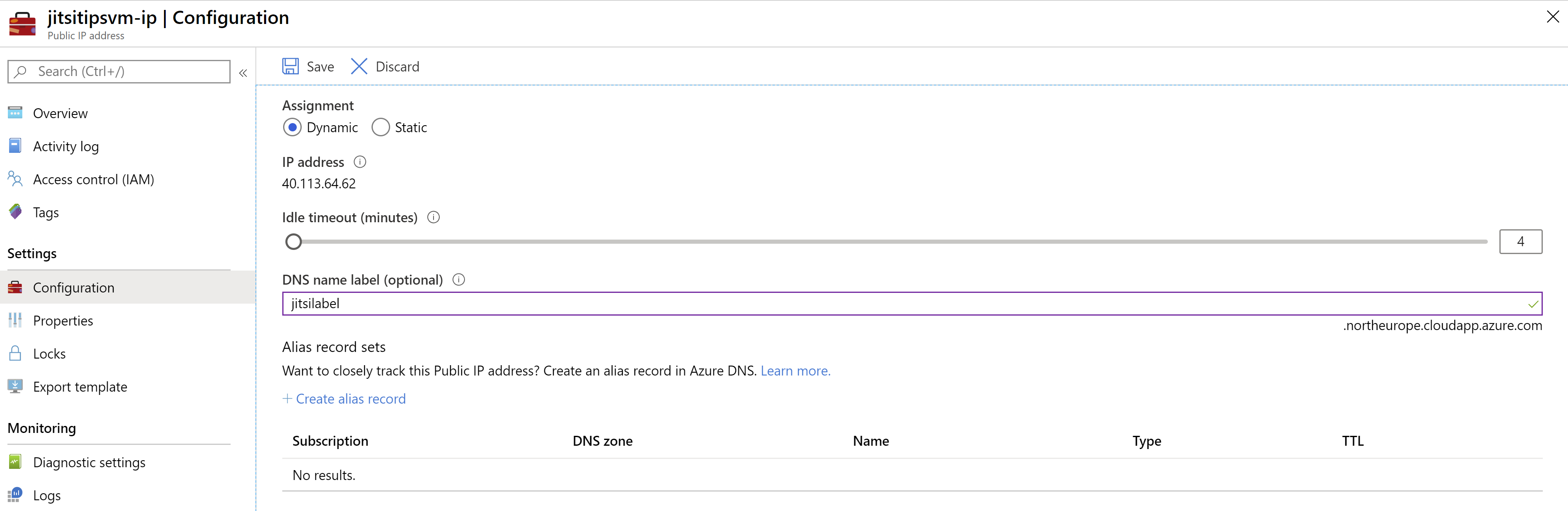
Task: Open the Tags menu item
Action: coord(127,212)
